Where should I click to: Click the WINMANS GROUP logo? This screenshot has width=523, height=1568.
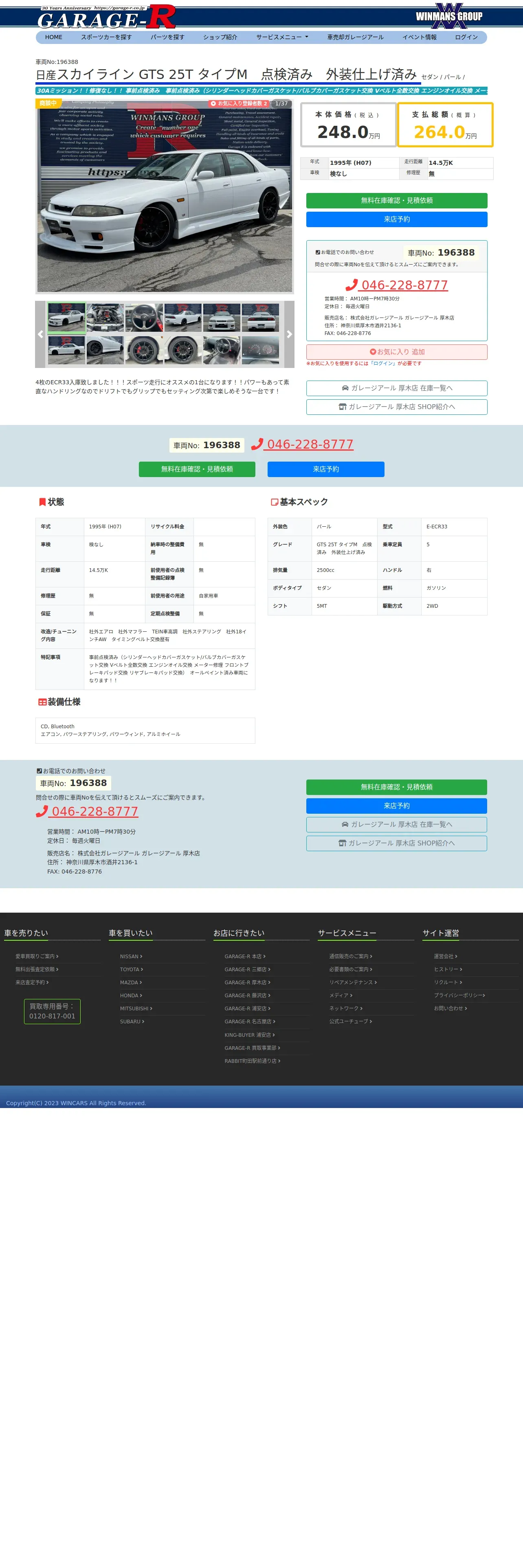pyautogui.click(x=449, y=16)
